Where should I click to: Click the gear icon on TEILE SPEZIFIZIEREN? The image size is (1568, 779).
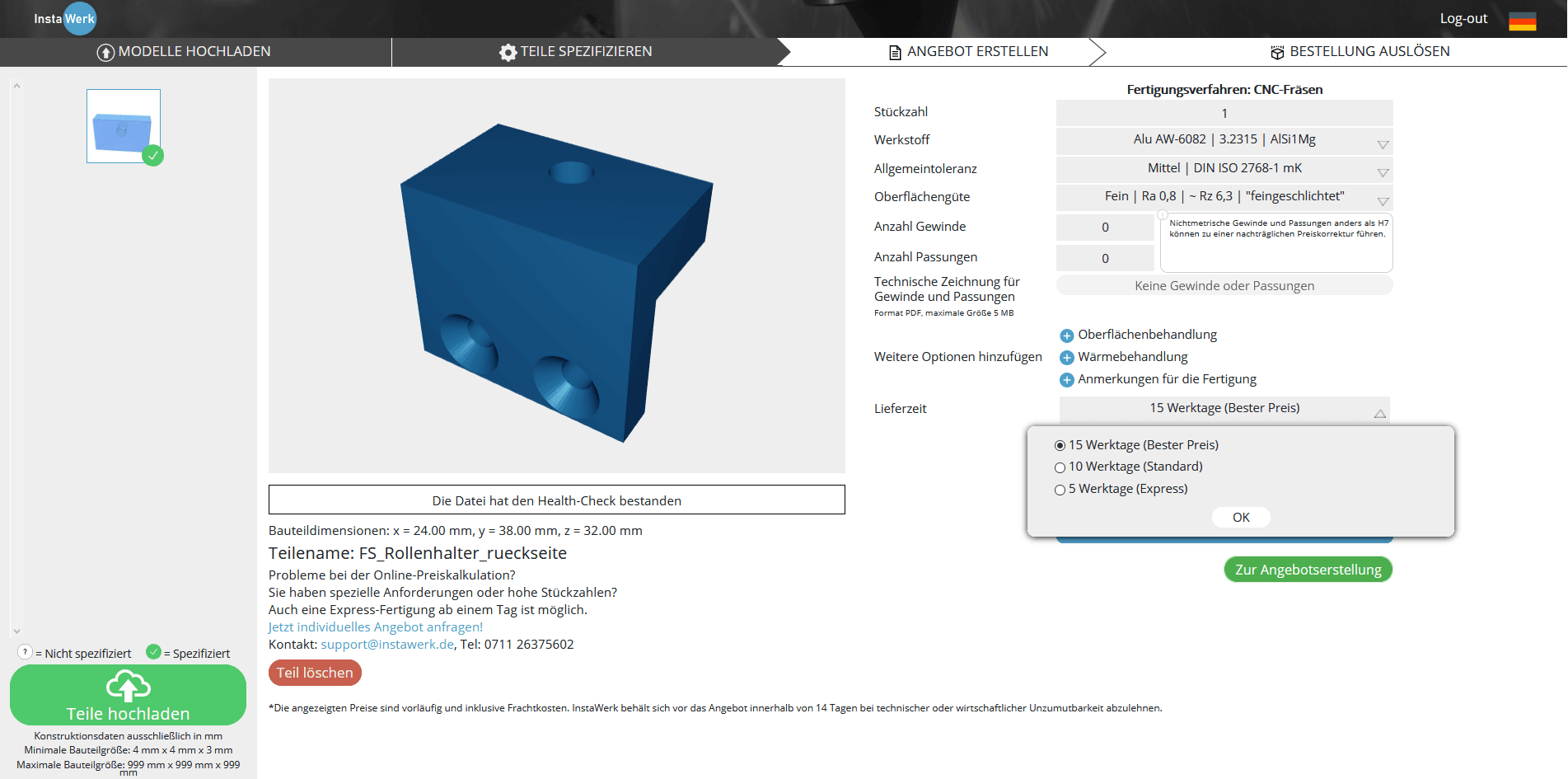pyautogui.click(x=508, y=51)
